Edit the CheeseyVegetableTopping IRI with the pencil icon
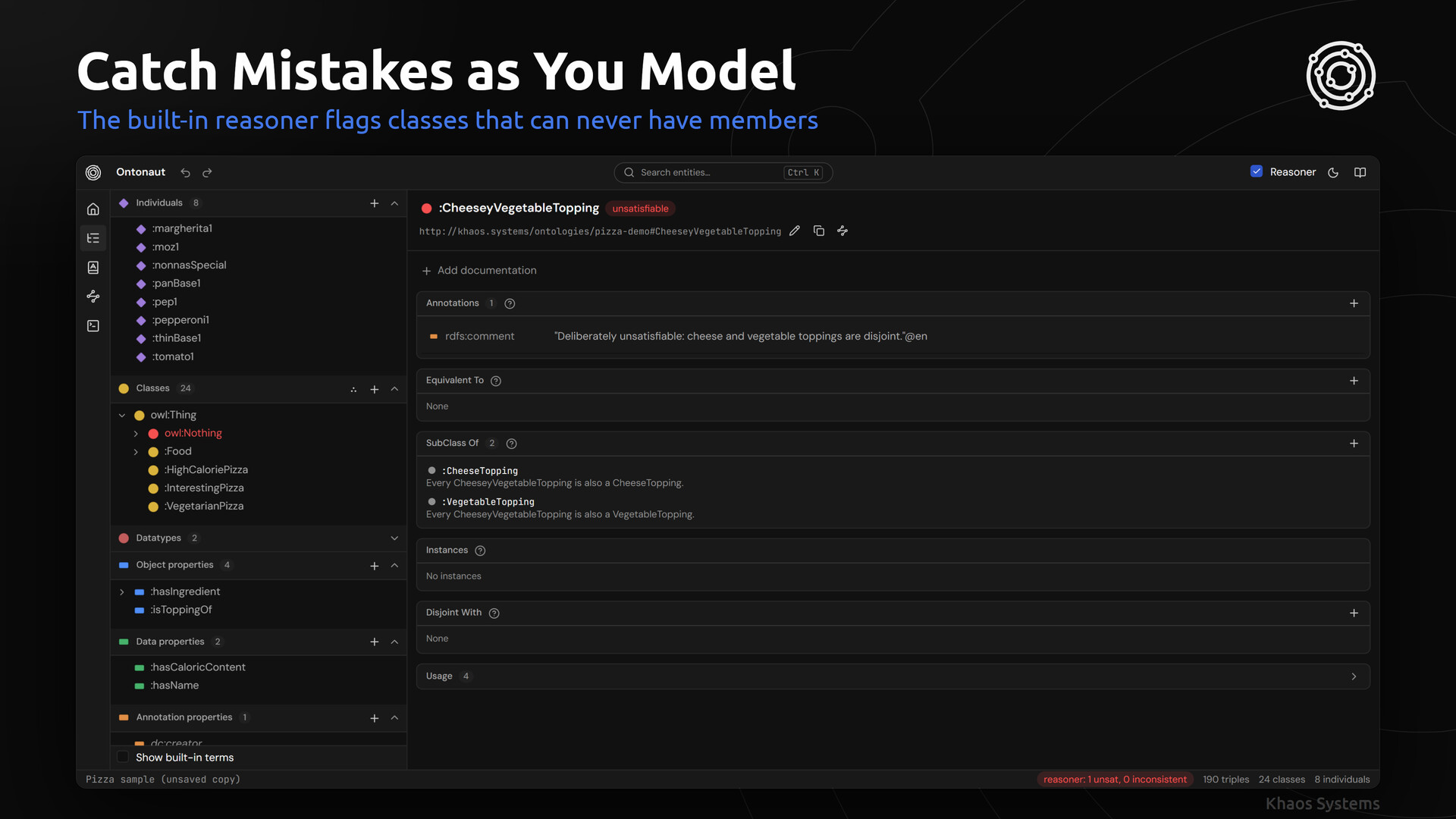The image size is (1456, 819). [x=795, y=231]
